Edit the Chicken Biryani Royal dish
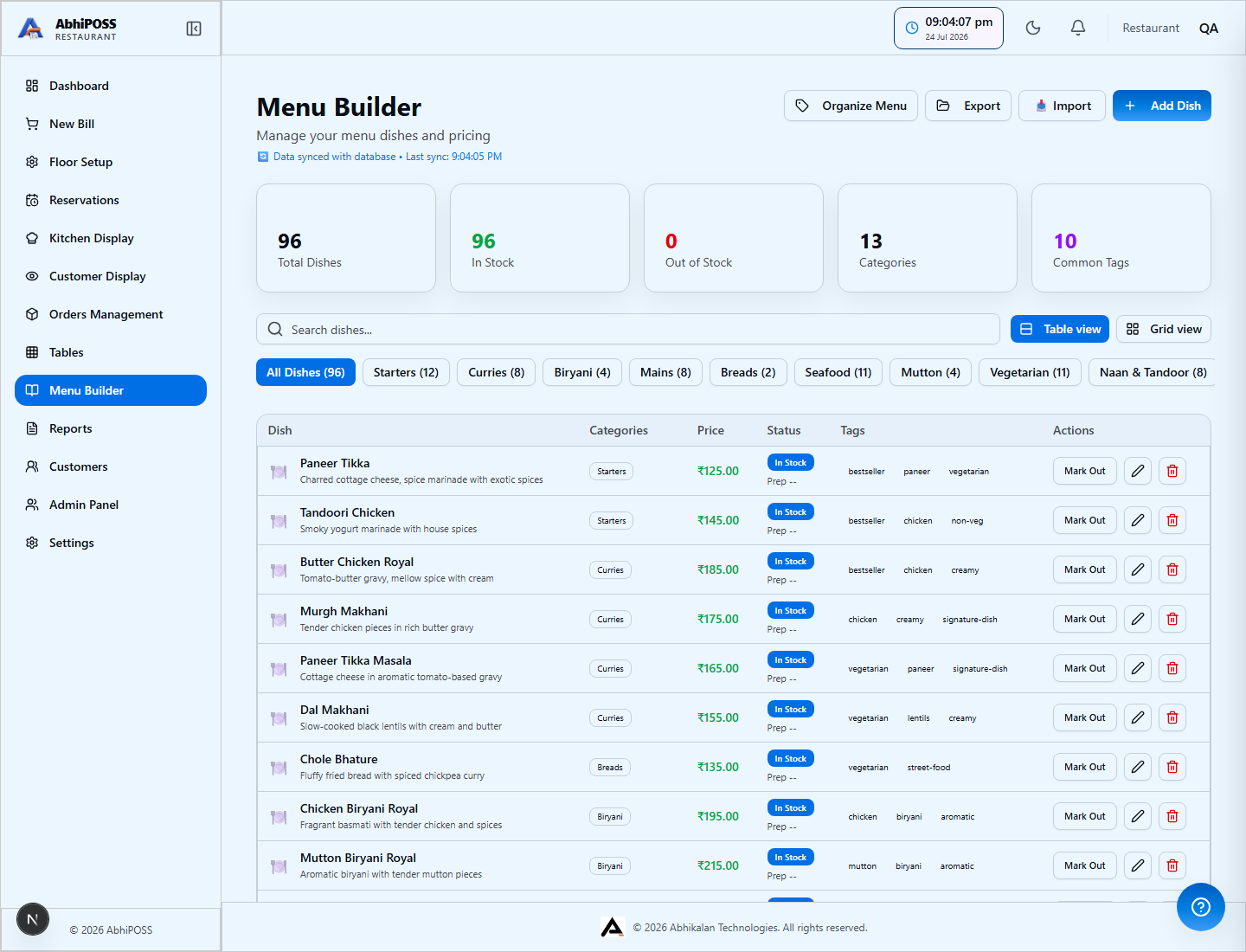This screenshot has width=1246, height=952. pyautogui.click(x=1138, y=816)
